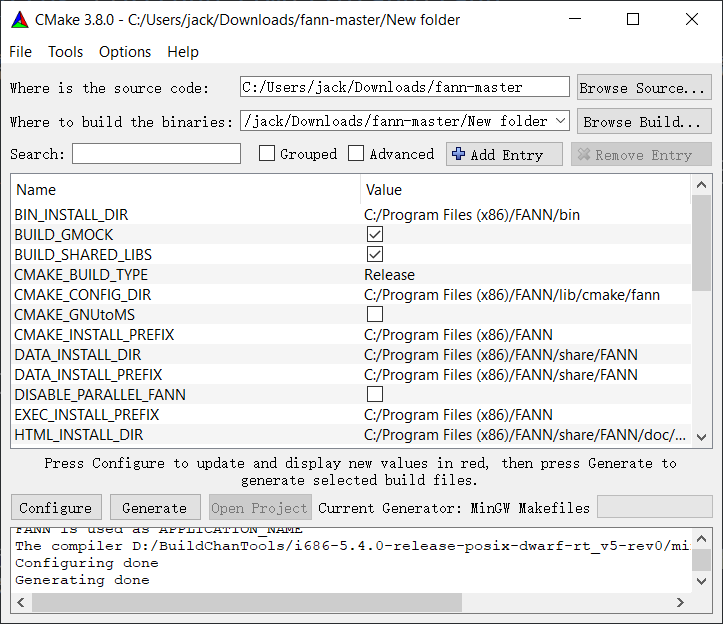
Task: Open the Tools menu
Action: tap(66, 52)
